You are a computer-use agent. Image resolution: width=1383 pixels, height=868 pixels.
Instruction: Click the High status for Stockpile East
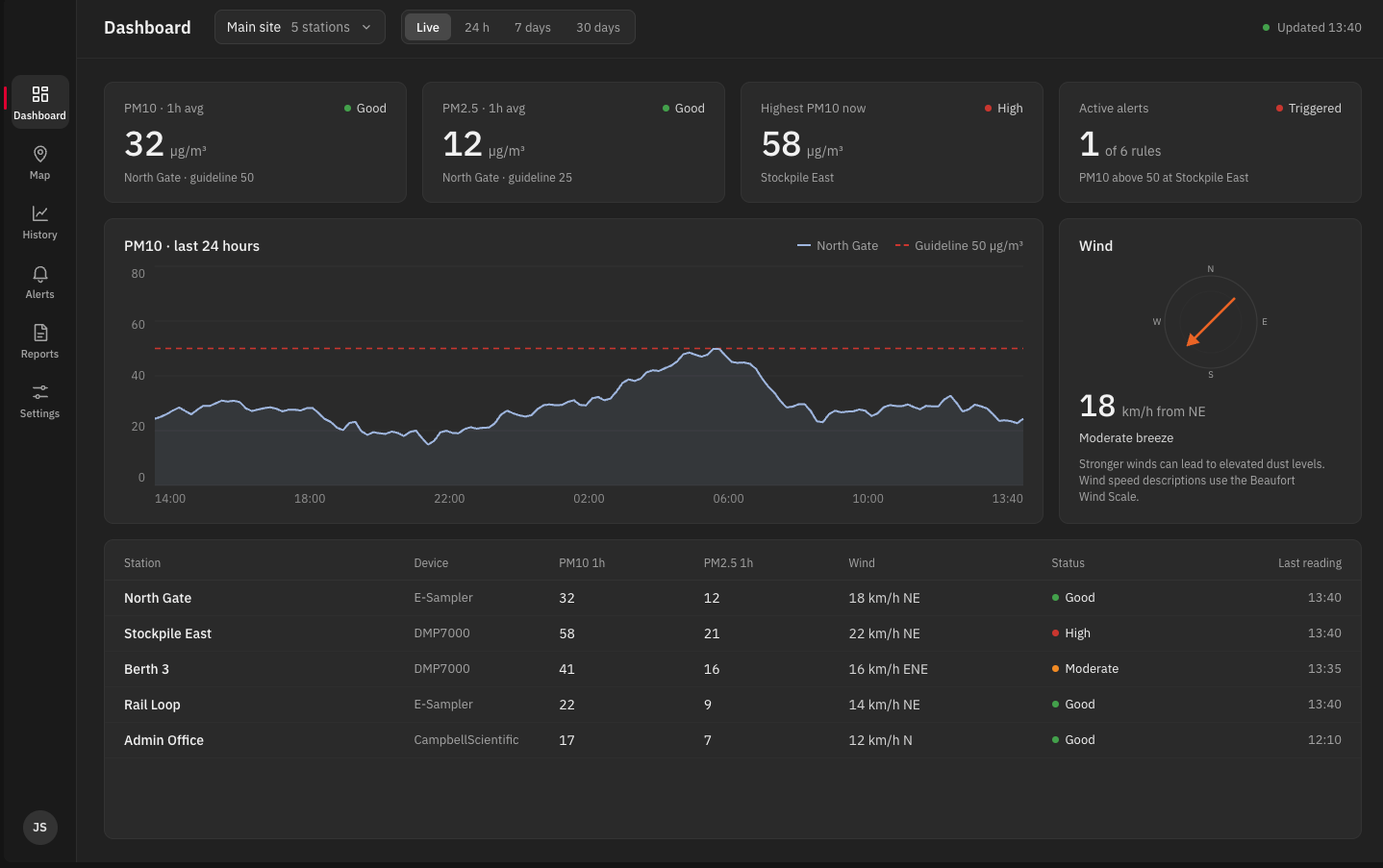point(1071,633)
